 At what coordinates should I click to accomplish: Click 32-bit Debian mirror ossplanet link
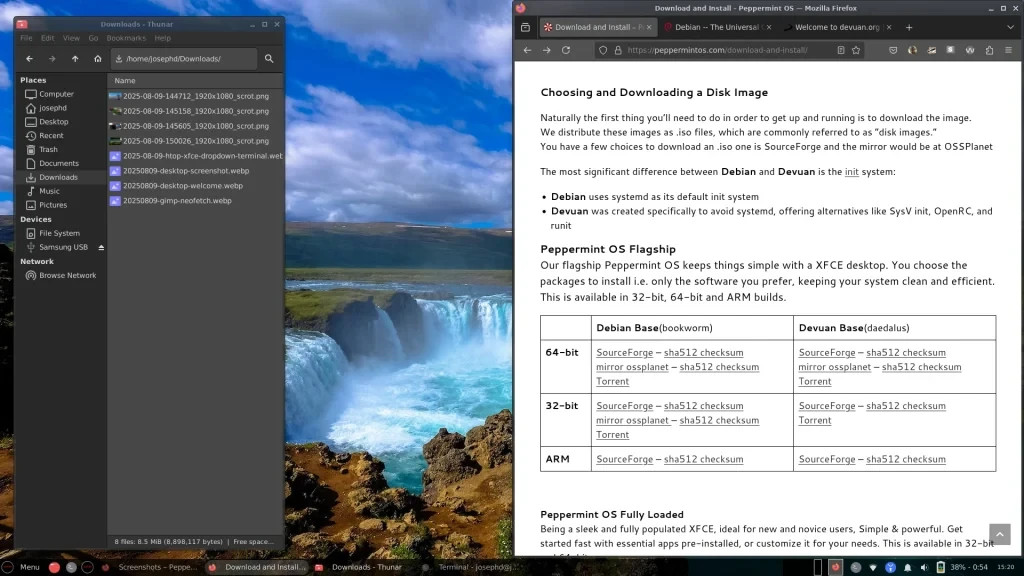632,421
